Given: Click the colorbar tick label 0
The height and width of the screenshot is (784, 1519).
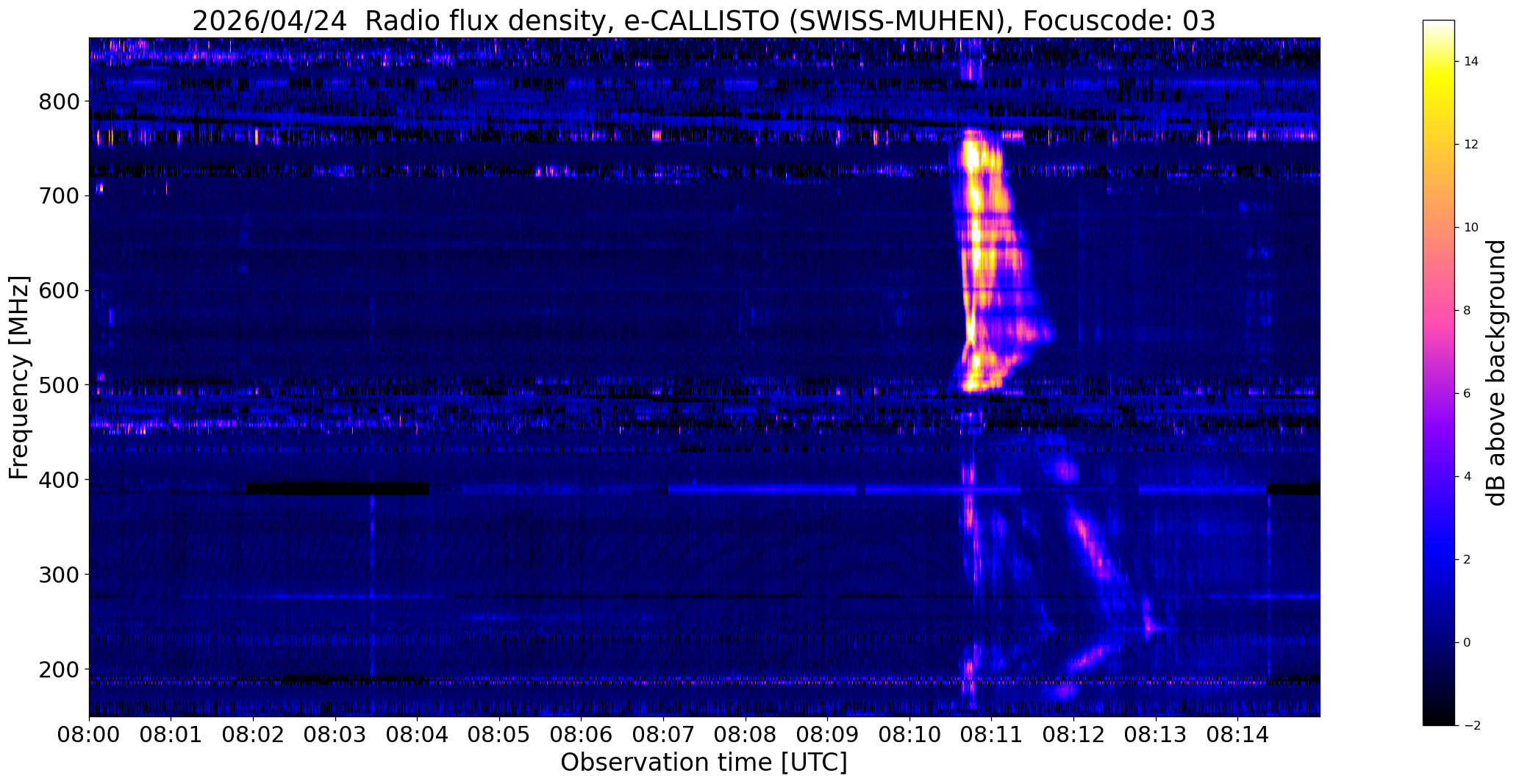Looking at the screenshot, I should (x=1468, y=643).
